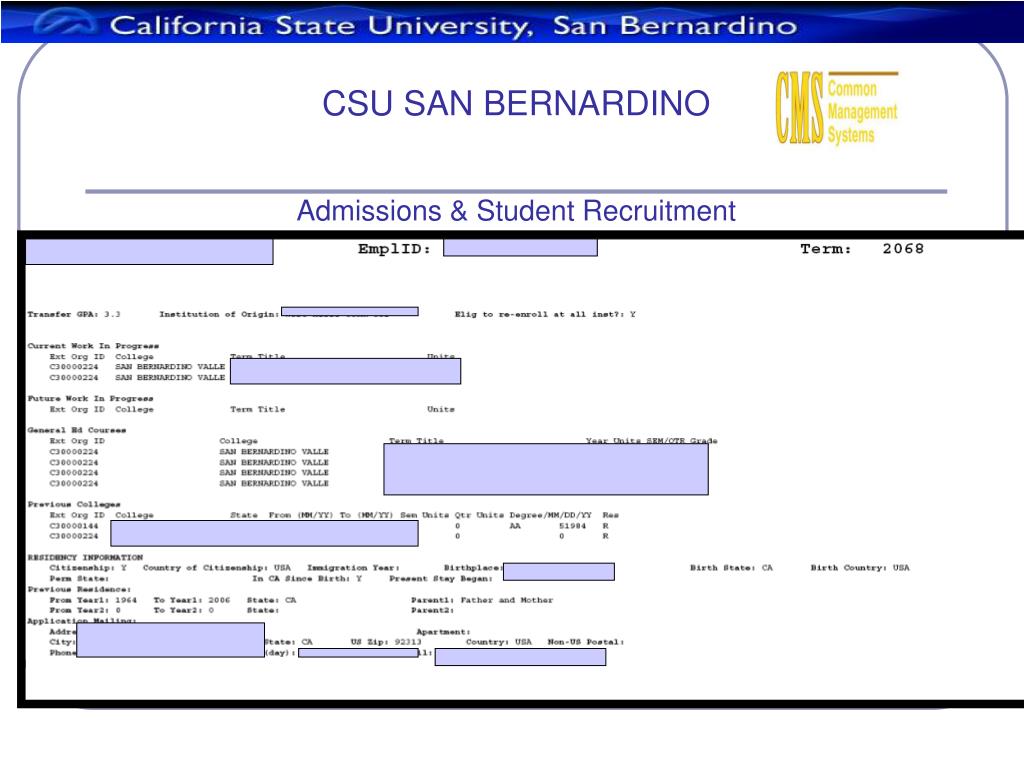Select the 'Future Work In Progress' section header
The width and height of the screenshot is (1024, 768).
[x=90, y=398]
